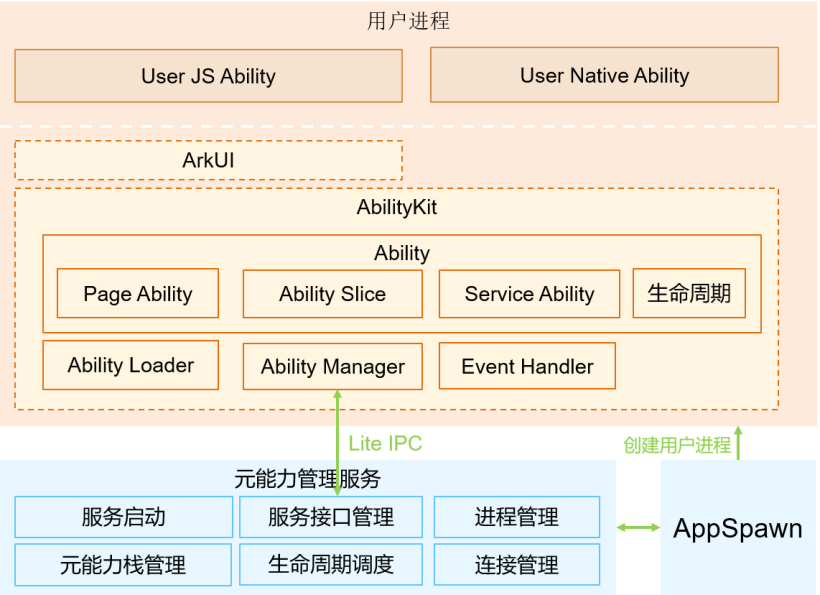Click the green Lite IPC label
This screenshot has height=595, width=820.
point(385,444)
